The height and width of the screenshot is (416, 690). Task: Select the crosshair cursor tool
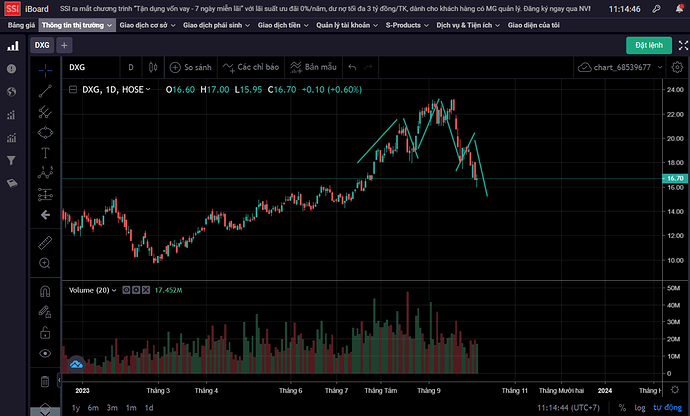click(45, 70)
